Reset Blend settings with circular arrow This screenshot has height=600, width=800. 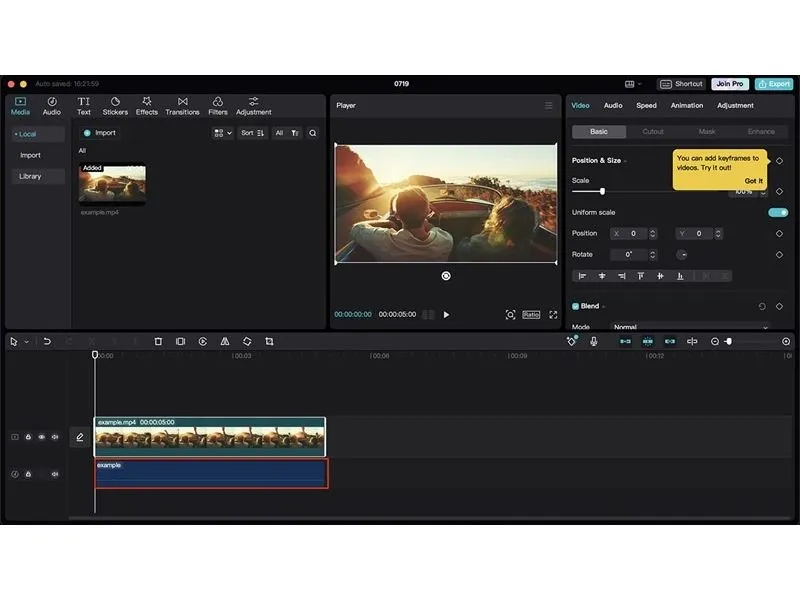tap(762, 306)
